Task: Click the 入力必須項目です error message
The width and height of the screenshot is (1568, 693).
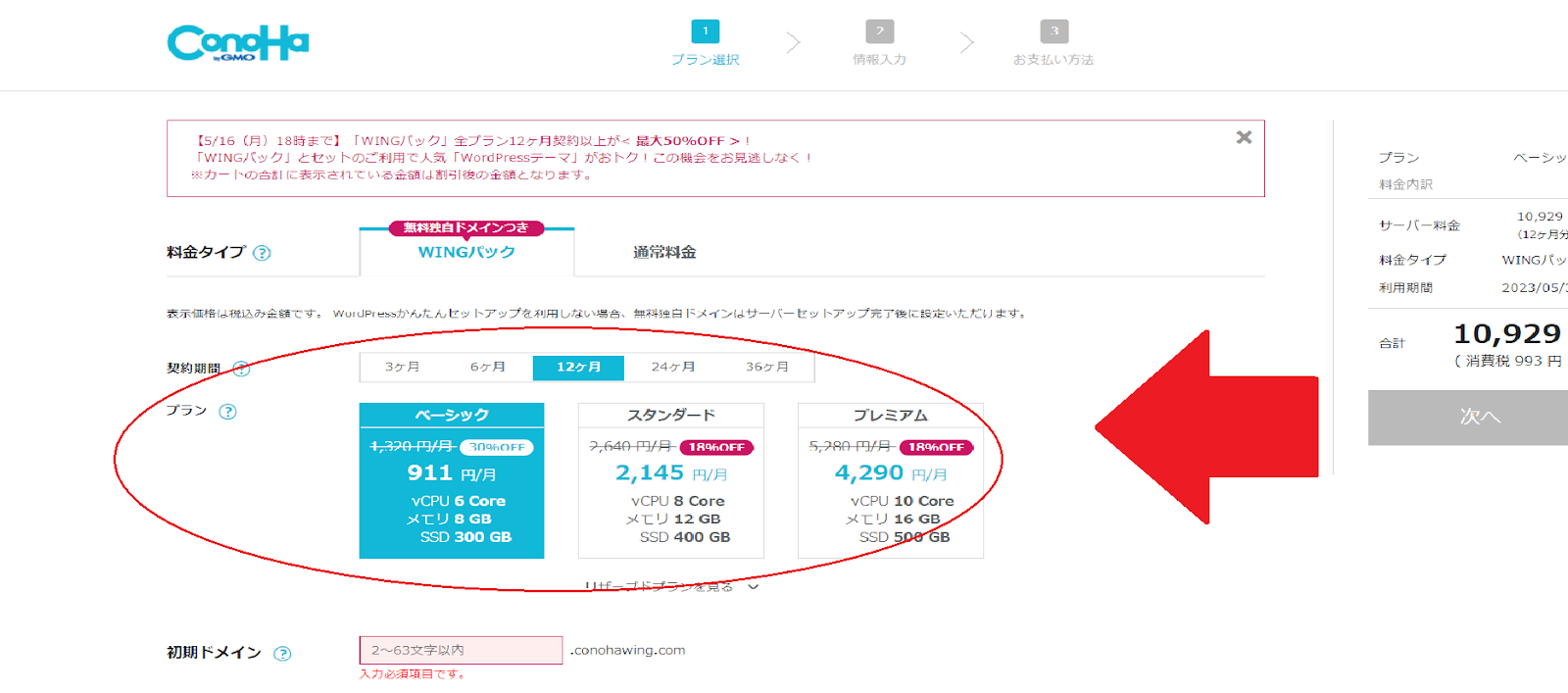Action: (x=412, y=673)
